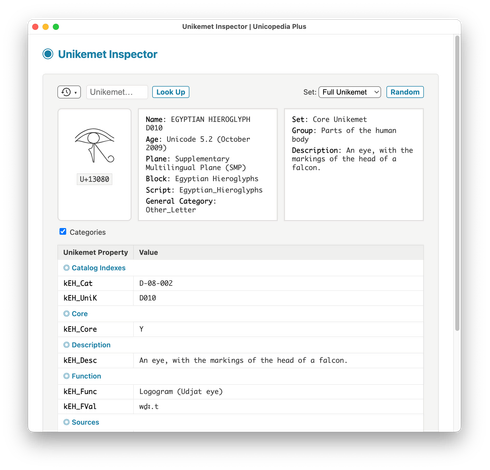Click the Eye of Horus hieroglyph glyph
The height and width of the screenshot is (470, 490).
tap(94, 145)
